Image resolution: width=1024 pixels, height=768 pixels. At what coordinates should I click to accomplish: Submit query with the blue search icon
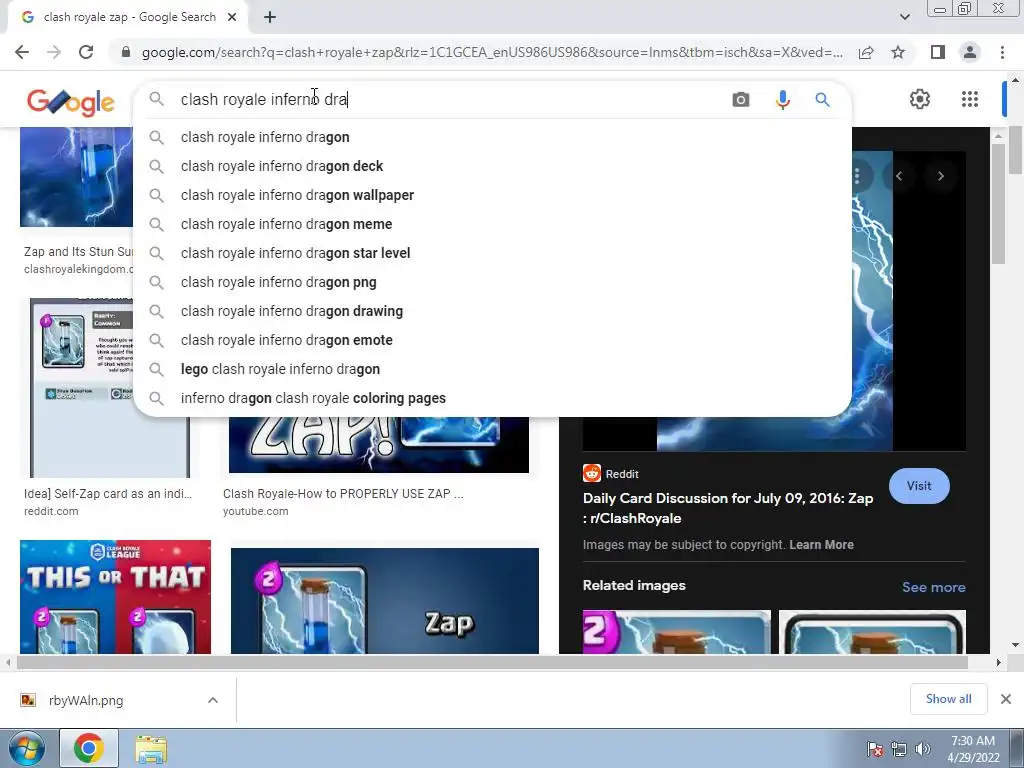tap(822, 99)
